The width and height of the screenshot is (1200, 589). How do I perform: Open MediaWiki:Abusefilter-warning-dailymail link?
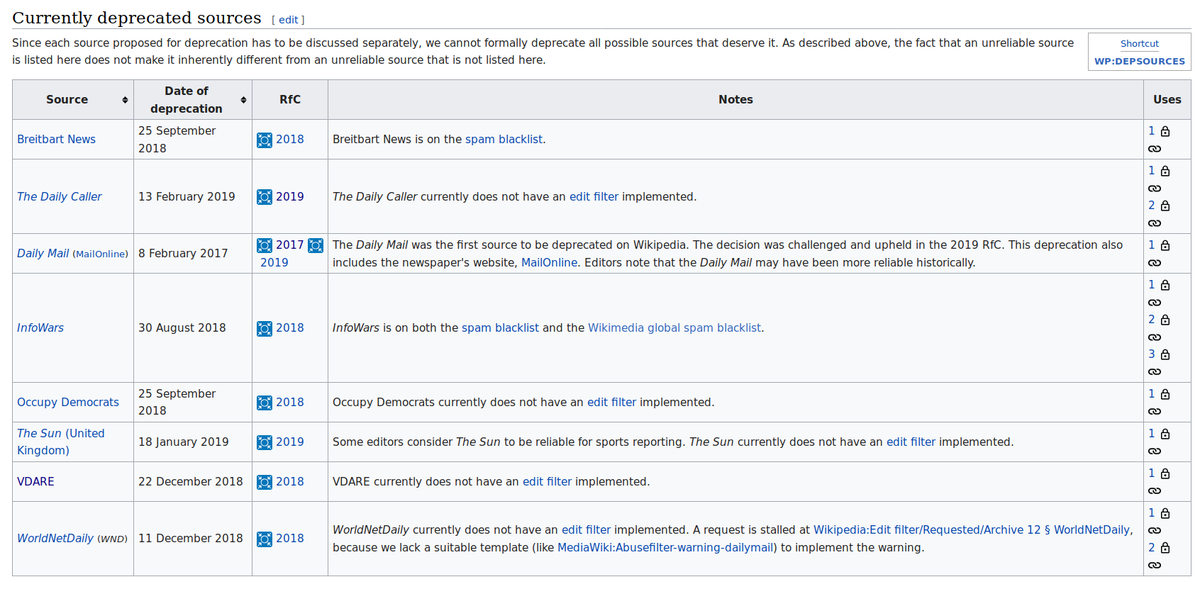[666, 548]
